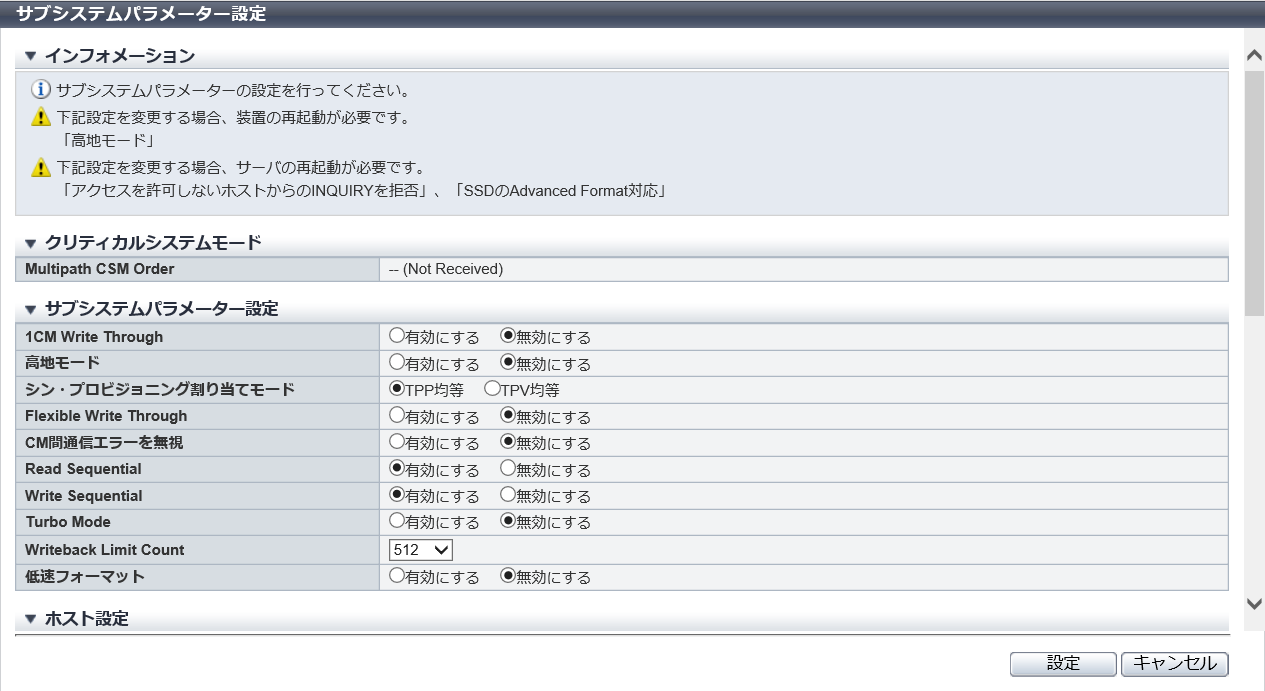
Task: Enable Flexible Write Through
Action: tap(397, 415)
